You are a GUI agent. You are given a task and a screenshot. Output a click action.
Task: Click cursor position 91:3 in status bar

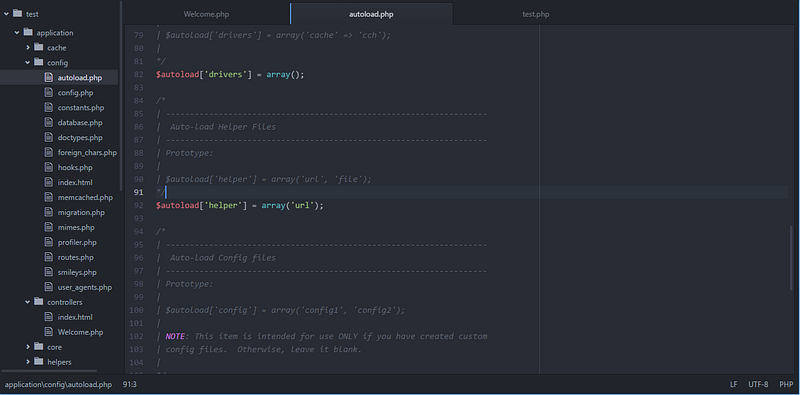tap(130, 384)
